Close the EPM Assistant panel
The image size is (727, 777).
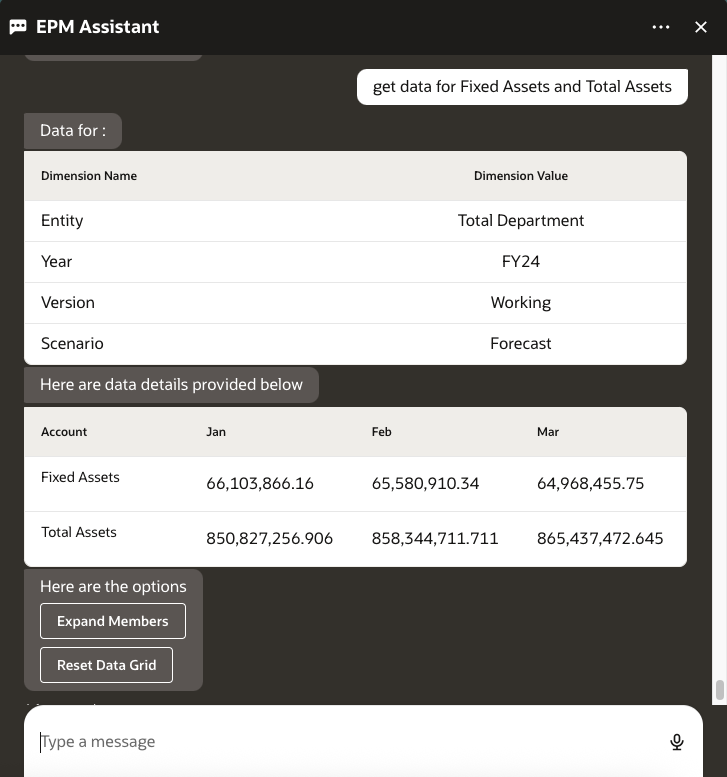(701, 27)
